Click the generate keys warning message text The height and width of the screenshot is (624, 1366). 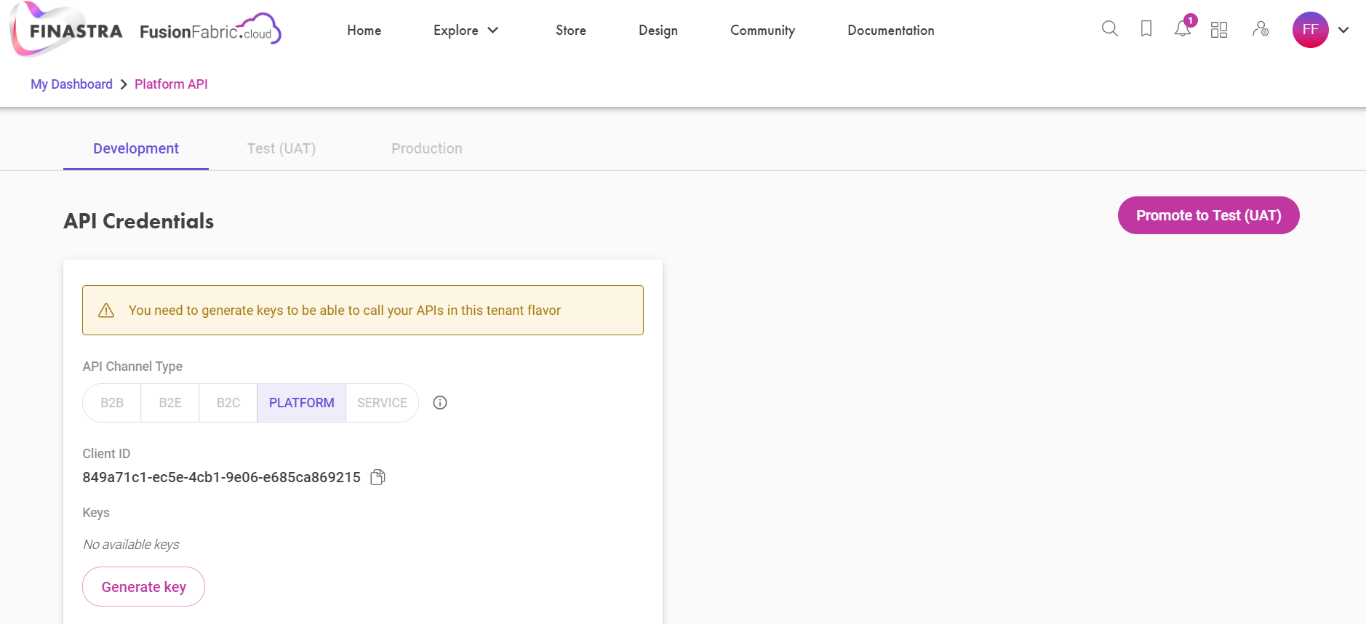(x=345, y=311)
